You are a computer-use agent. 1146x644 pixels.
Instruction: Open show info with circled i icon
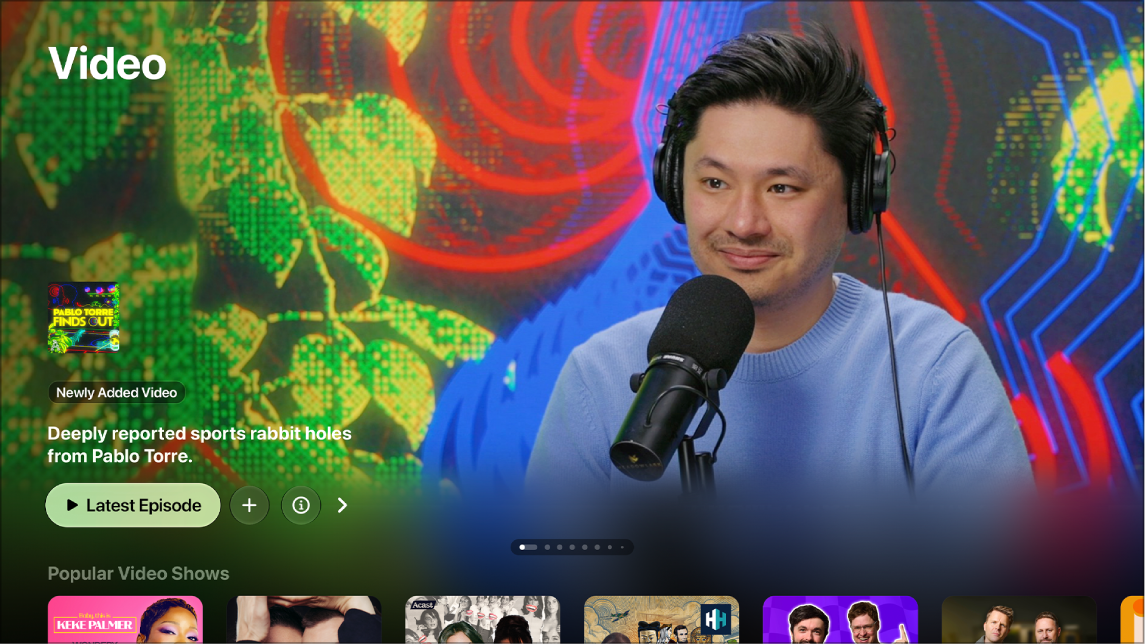[300, 505]
